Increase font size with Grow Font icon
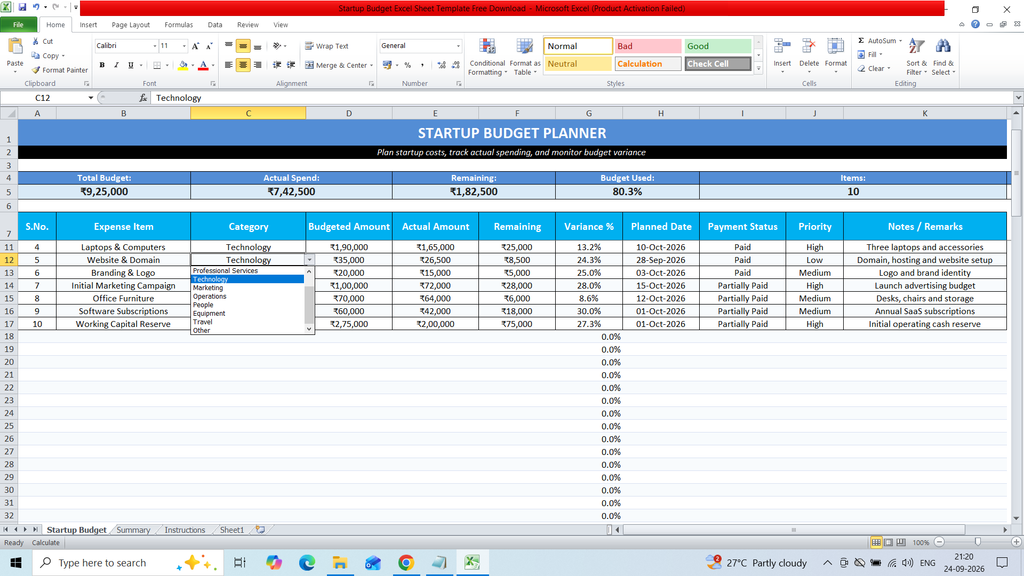1024x576 pixels. (195, 46)
